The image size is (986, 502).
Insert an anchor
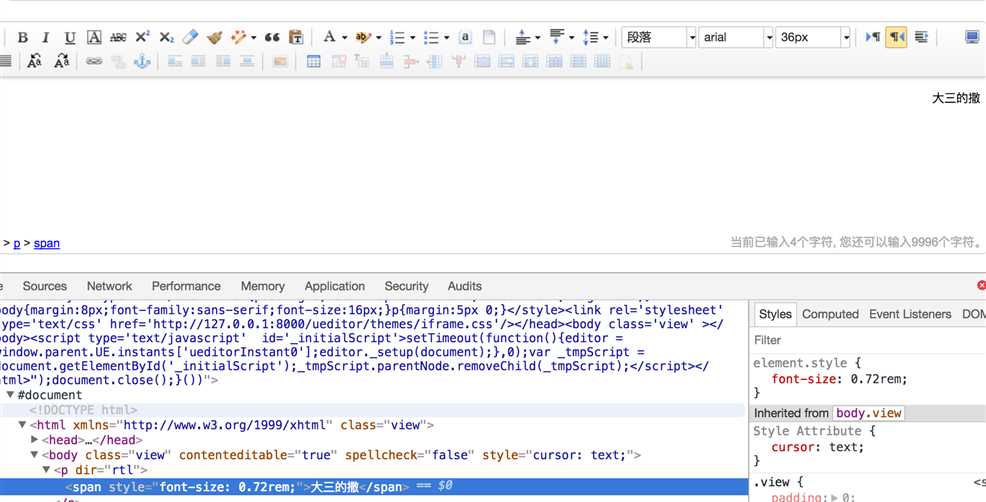[142, 62]
